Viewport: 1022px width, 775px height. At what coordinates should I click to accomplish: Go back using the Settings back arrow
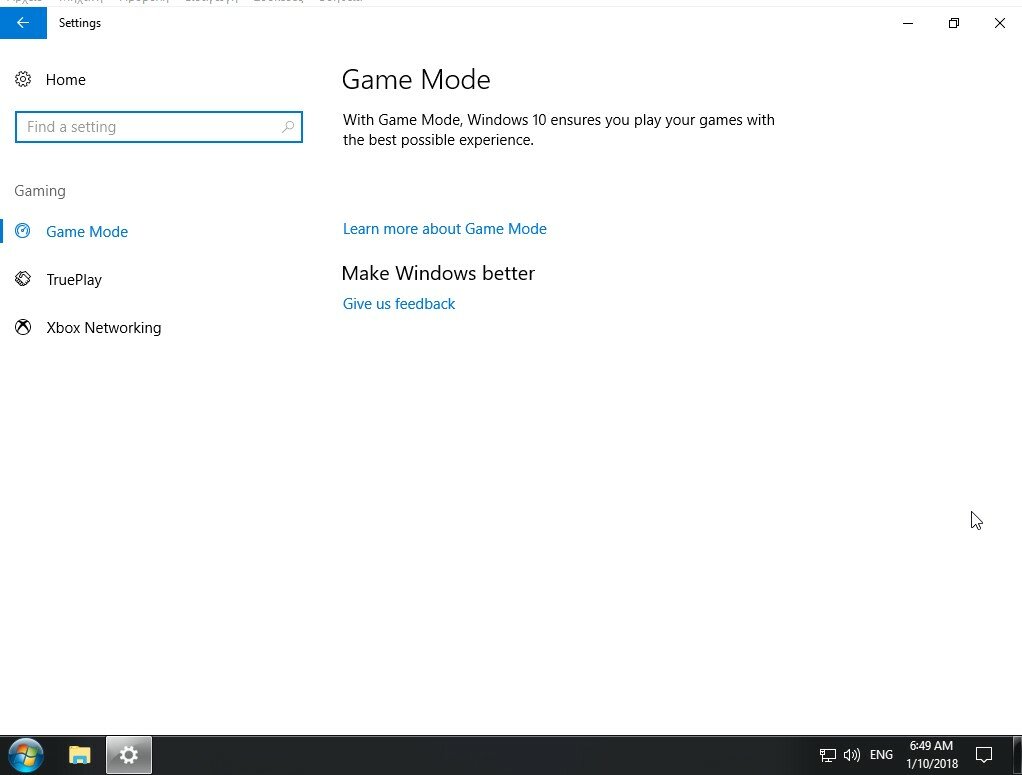point(23,23)
